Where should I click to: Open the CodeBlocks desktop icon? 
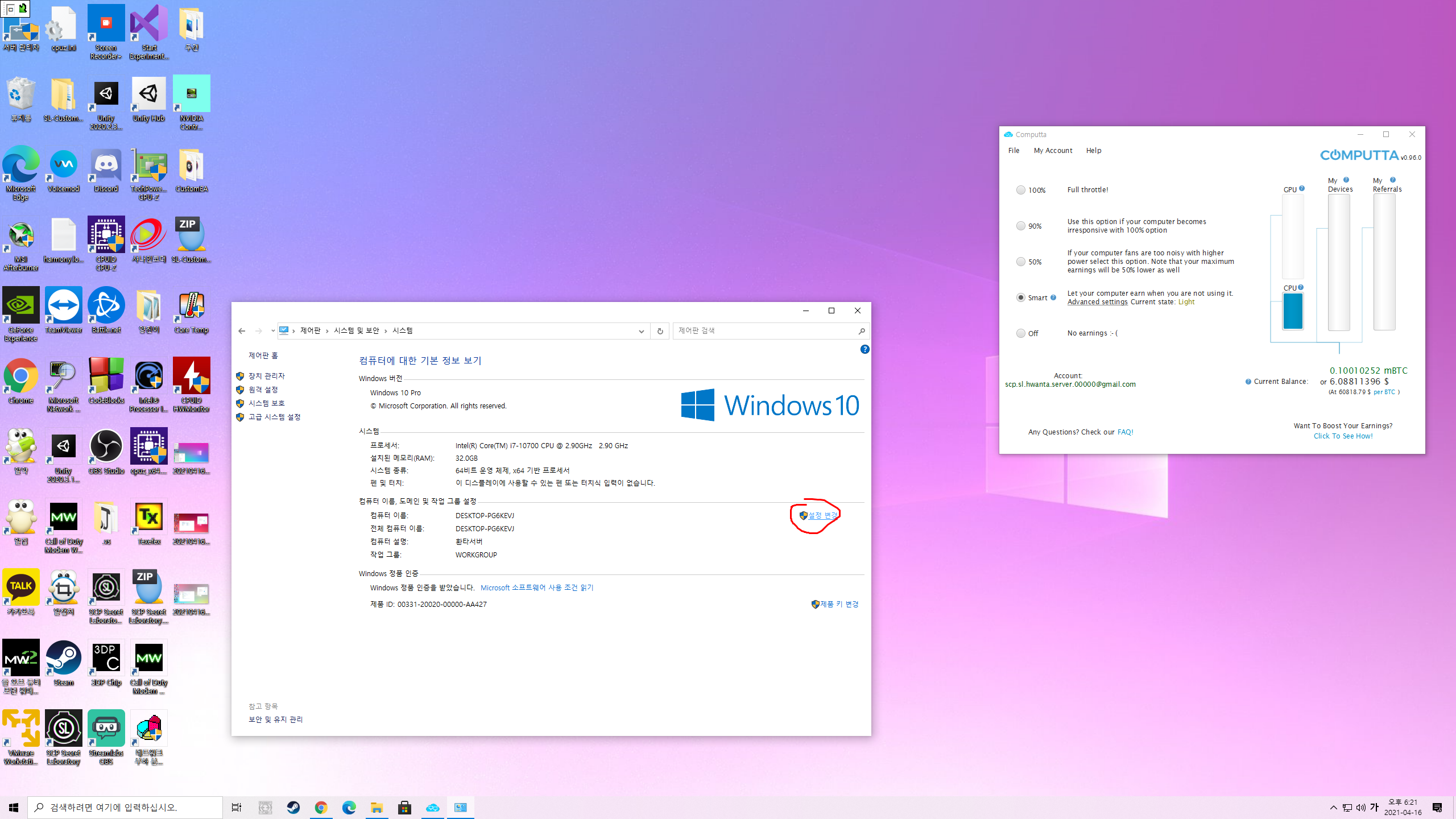pos(106,382)
